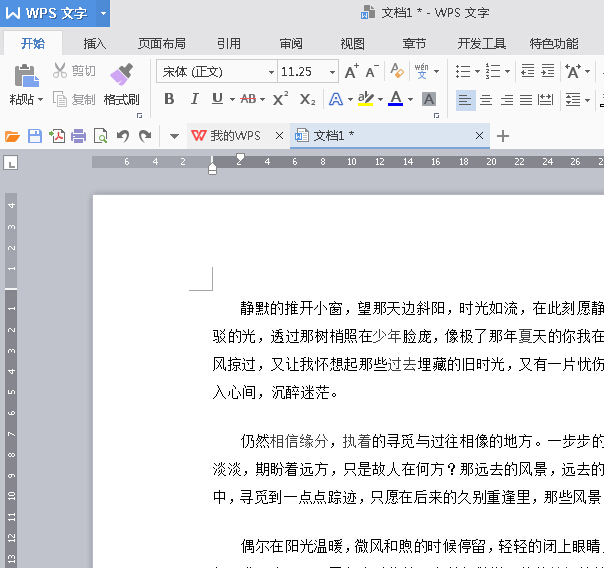Toggle italic formatting
The width and height of the screenshot is (604, 568).
(195, 99)
